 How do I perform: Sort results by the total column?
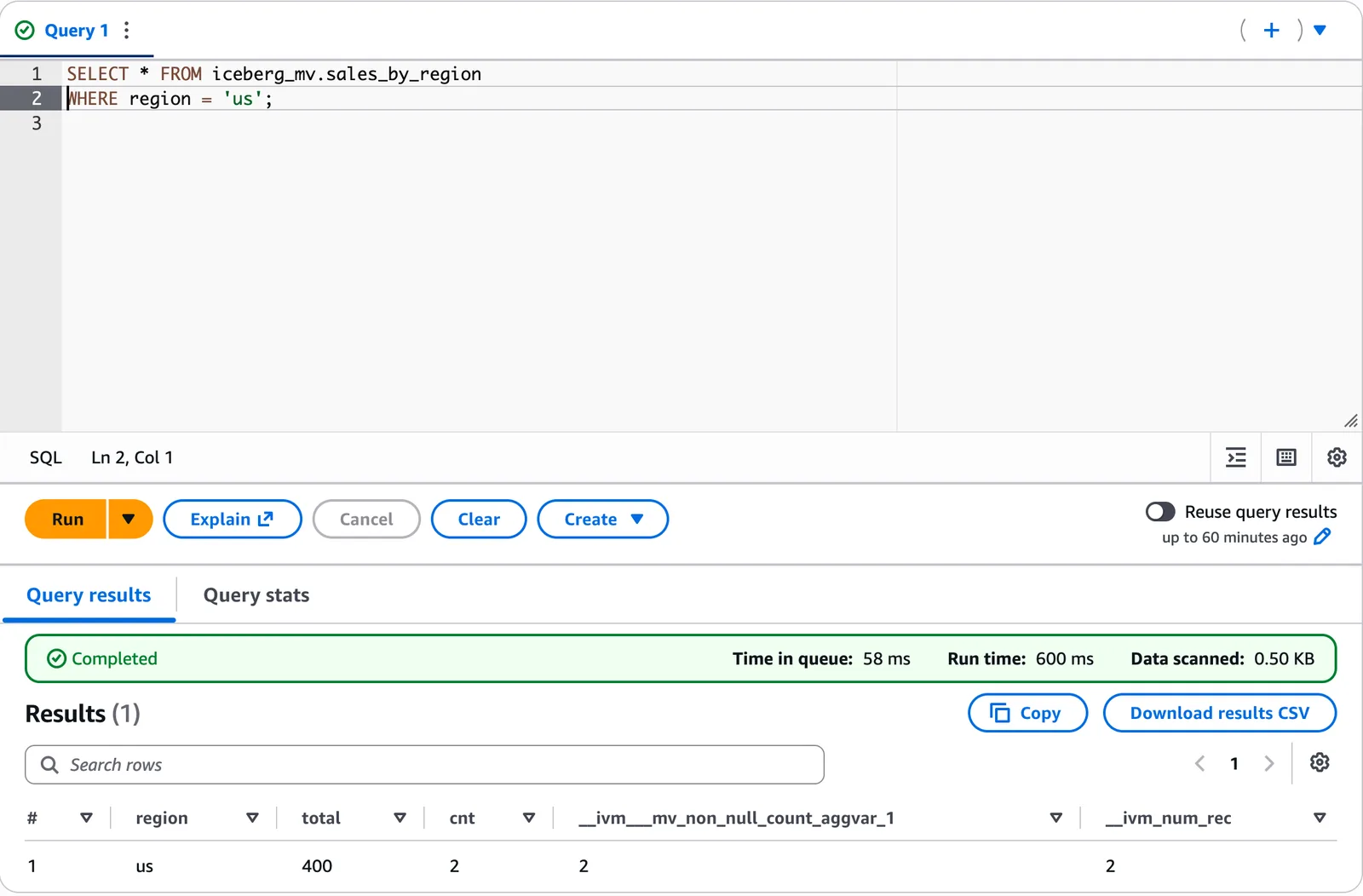pos(400,818)
